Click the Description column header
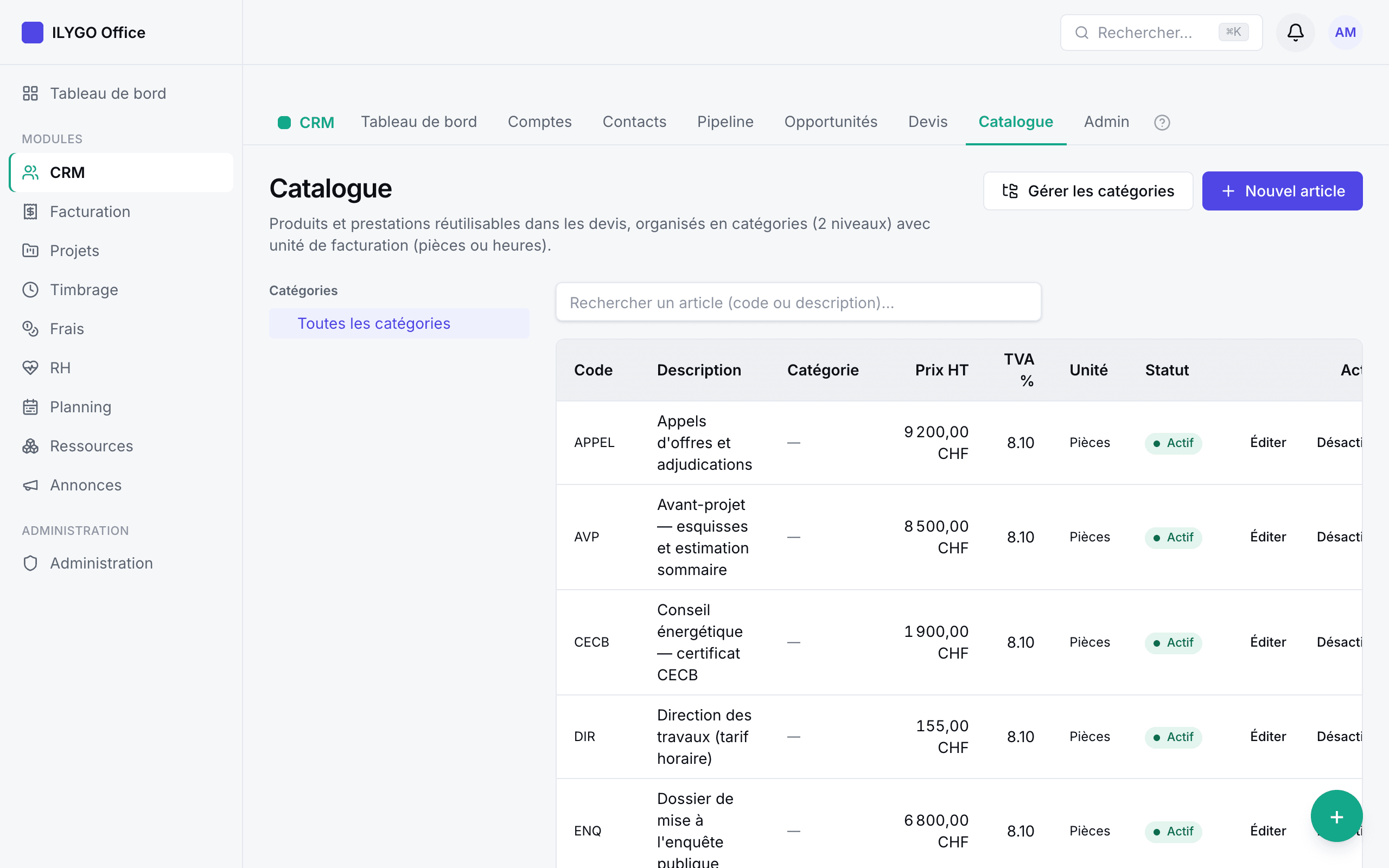This screenshot has width=1389, height=868. coord(698,371)
